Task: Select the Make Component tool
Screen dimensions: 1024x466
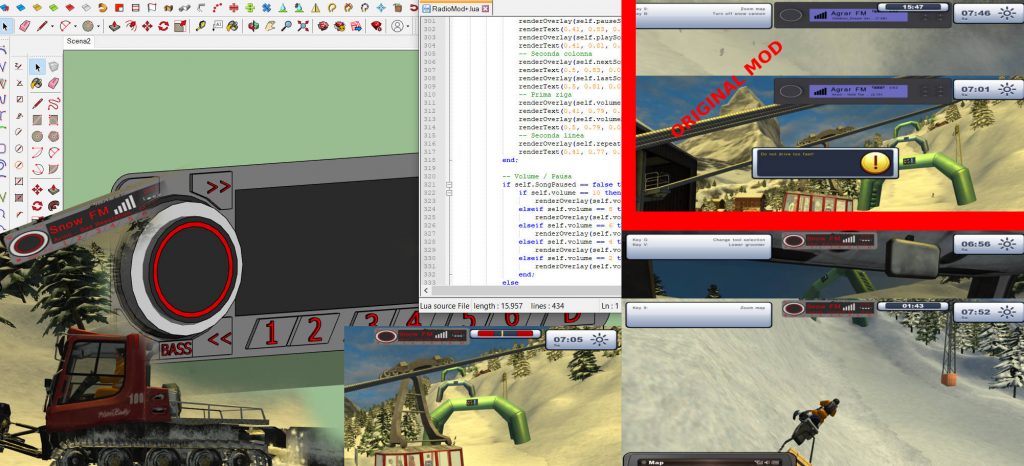Action: pos(54,67)
